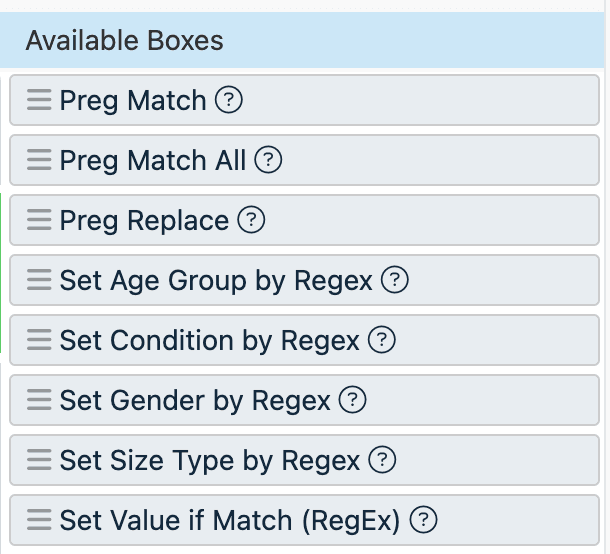The width and height of the screenshot is (610, 554).
Task: Click the help icon next to Preg Match
Action: [230, 100]
